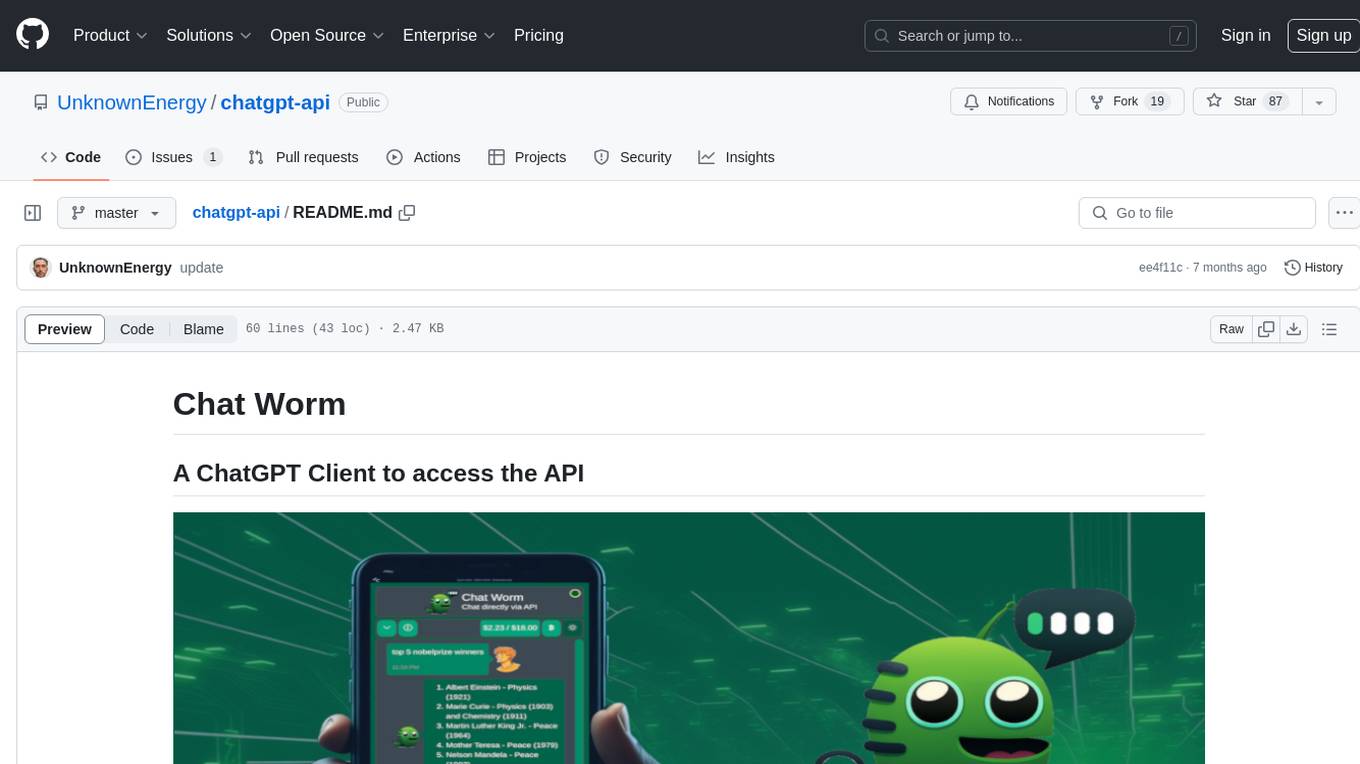Expand the Enterprise menu

pyautogui.click(x=449, y=35)
